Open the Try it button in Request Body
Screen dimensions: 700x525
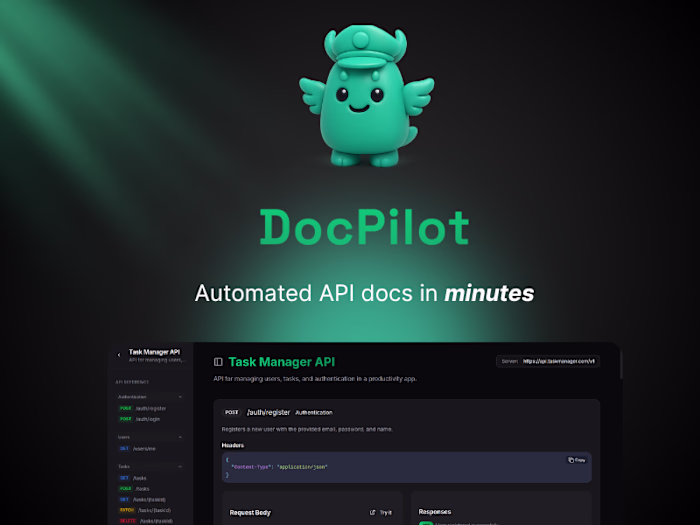pyautogui.click(x=381, y=512)
